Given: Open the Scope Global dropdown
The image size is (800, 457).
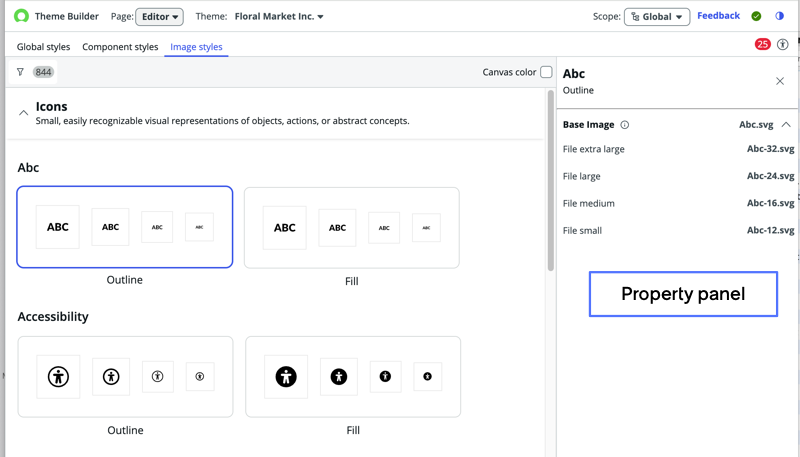Looking at the screenshot, I should [x=657, y=17].
